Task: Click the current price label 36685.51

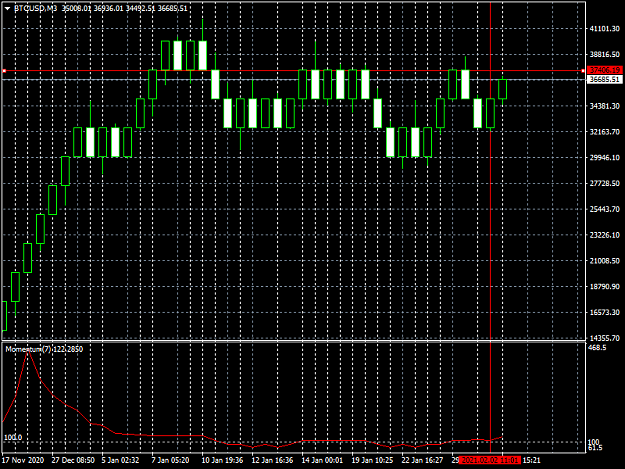Action: click(605, 80)
